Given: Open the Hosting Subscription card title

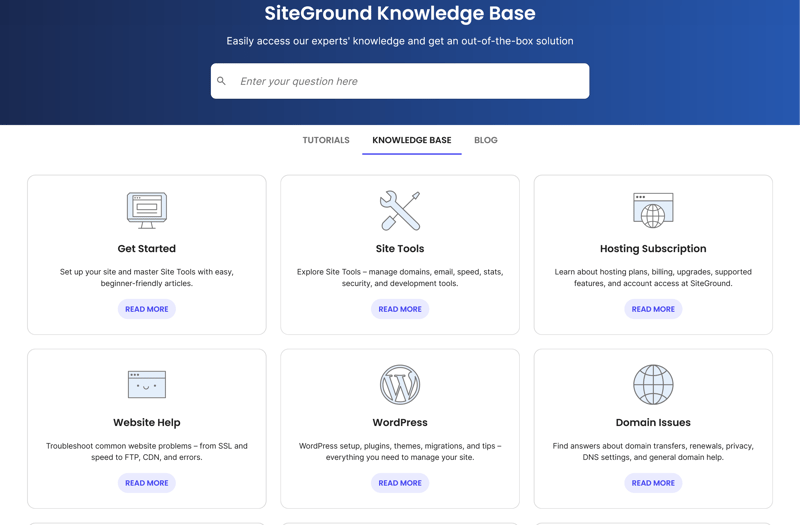Looking at the screenshot, I should coord(653,248).
